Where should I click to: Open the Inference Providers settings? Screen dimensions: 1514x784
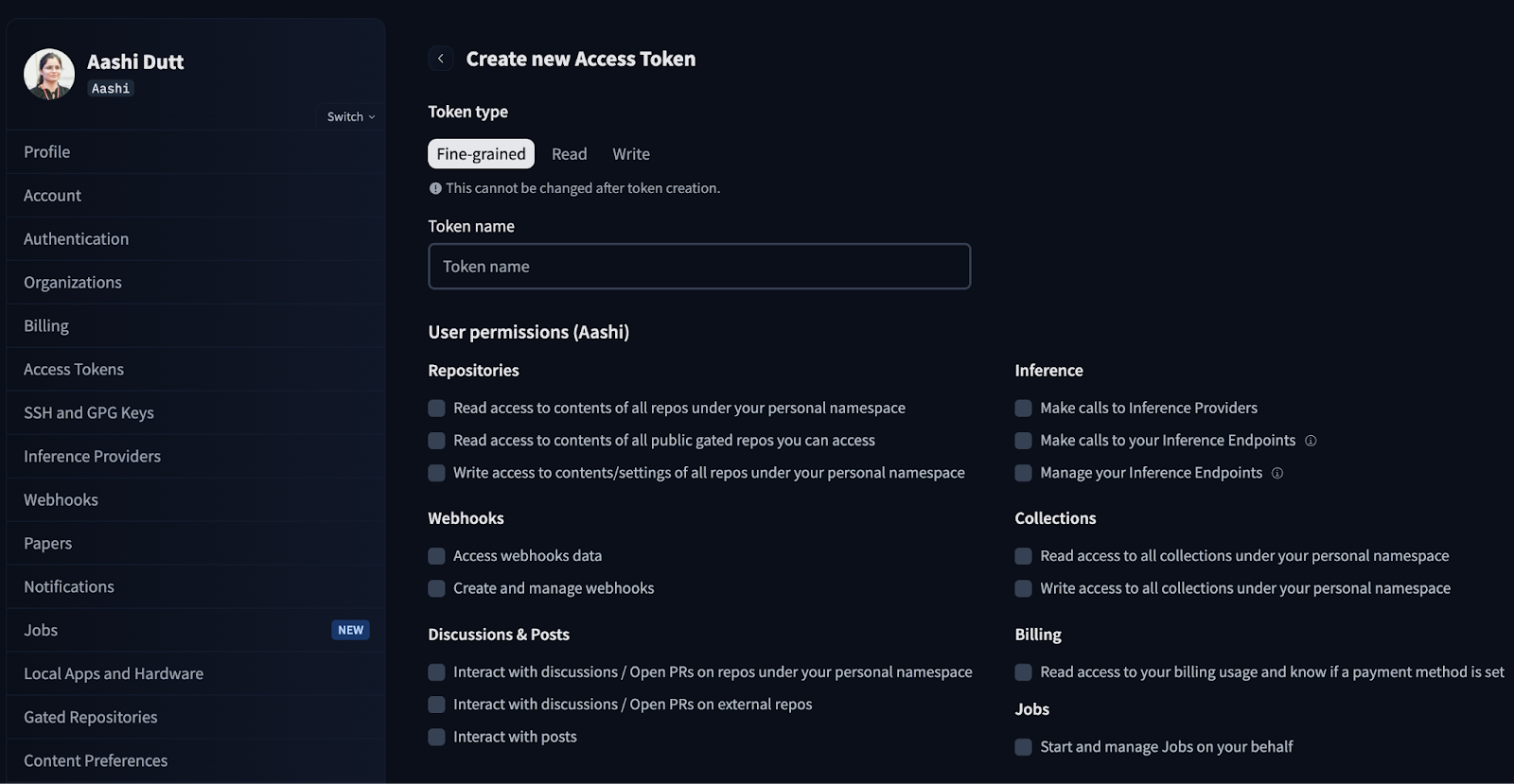(x=92, y=456)
